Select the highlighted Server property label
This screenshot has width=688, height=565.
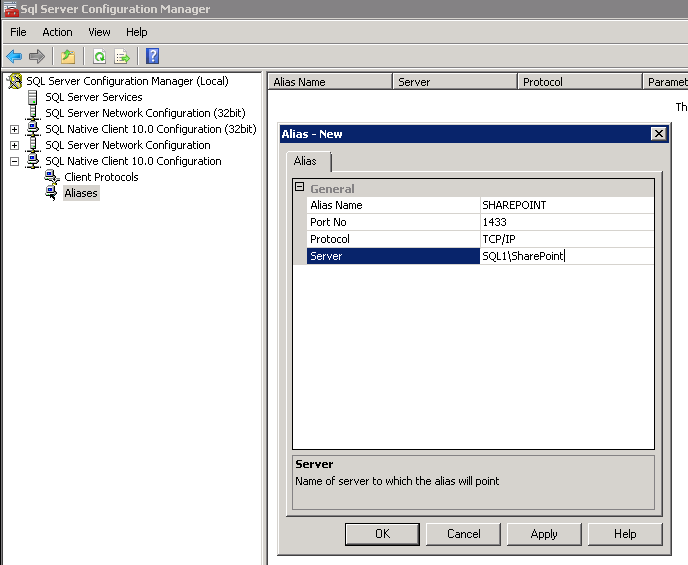click(x=393, y=256)
